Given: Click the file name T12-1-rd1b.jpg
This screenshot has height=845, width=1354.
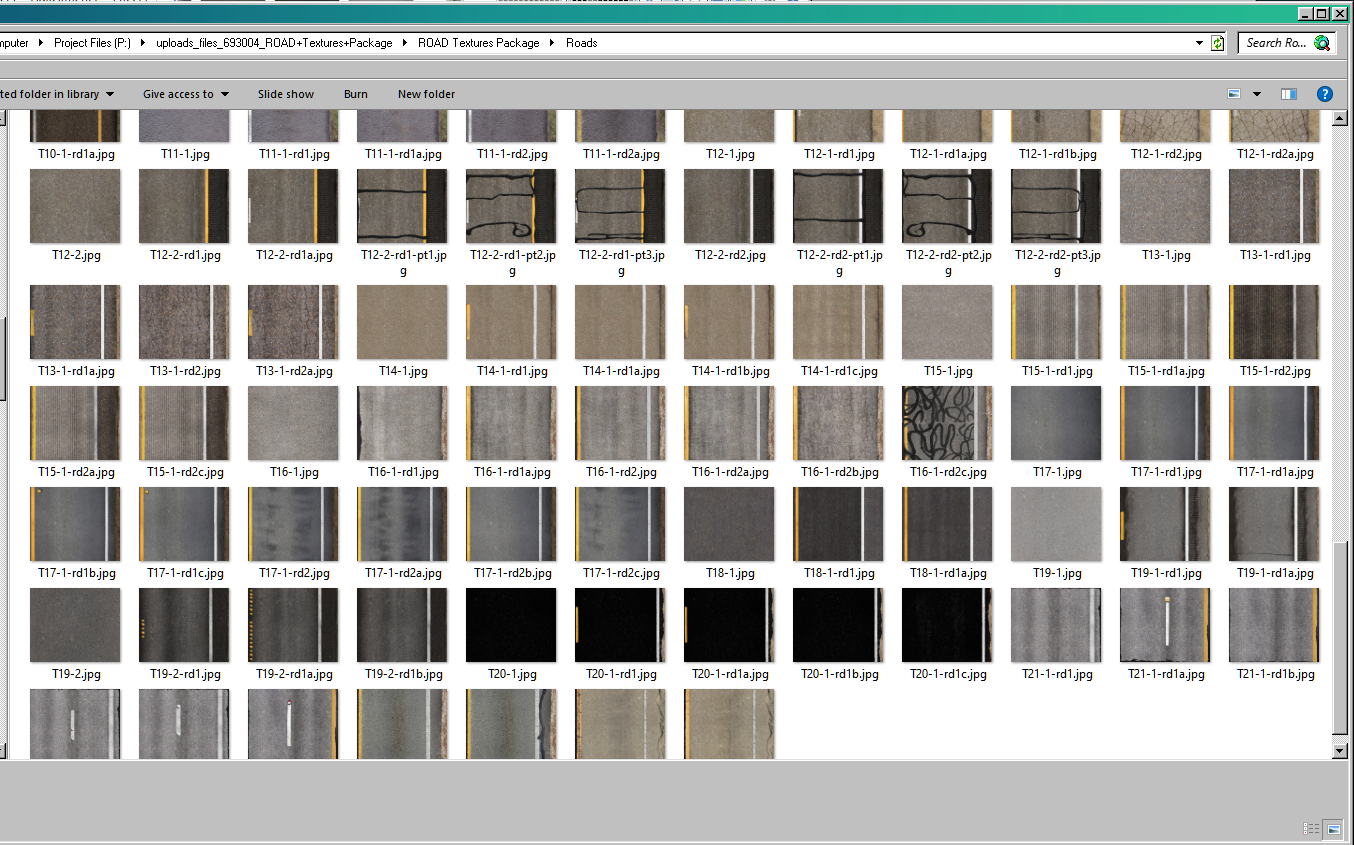Looking at the screenshot, I should point(1057,155).
